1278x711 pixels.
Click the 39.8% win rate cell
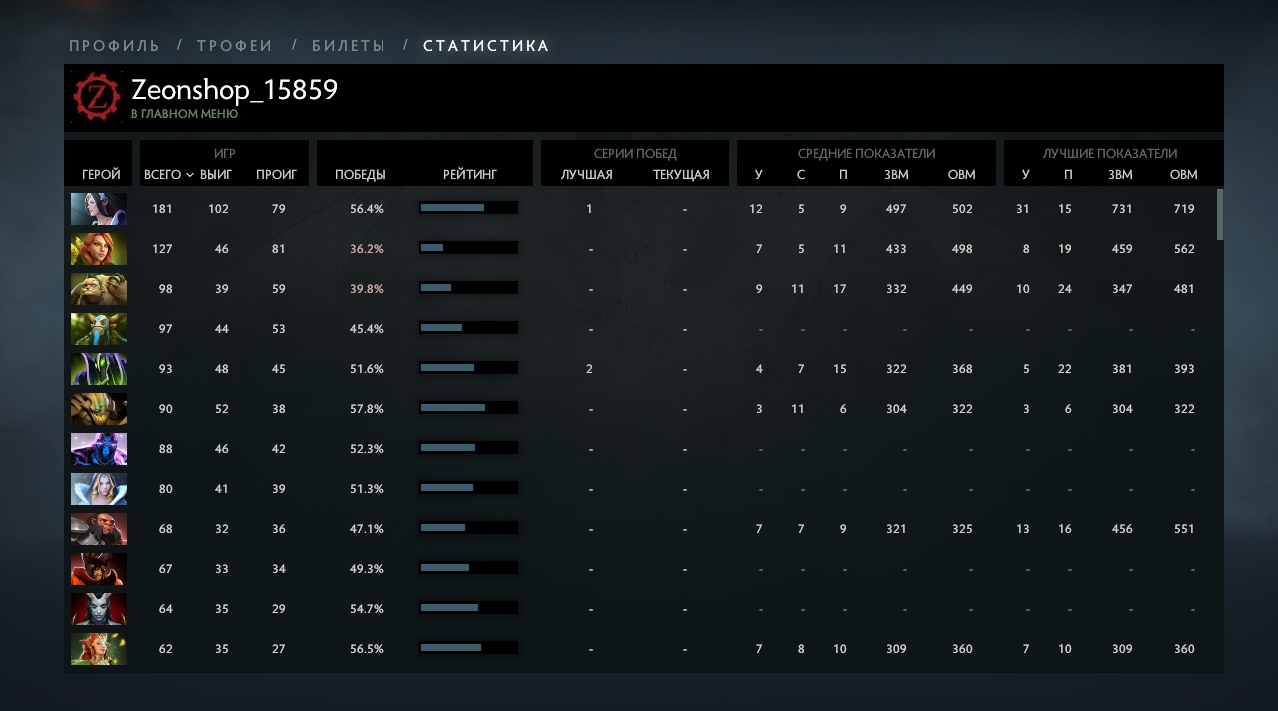(367, 289)
